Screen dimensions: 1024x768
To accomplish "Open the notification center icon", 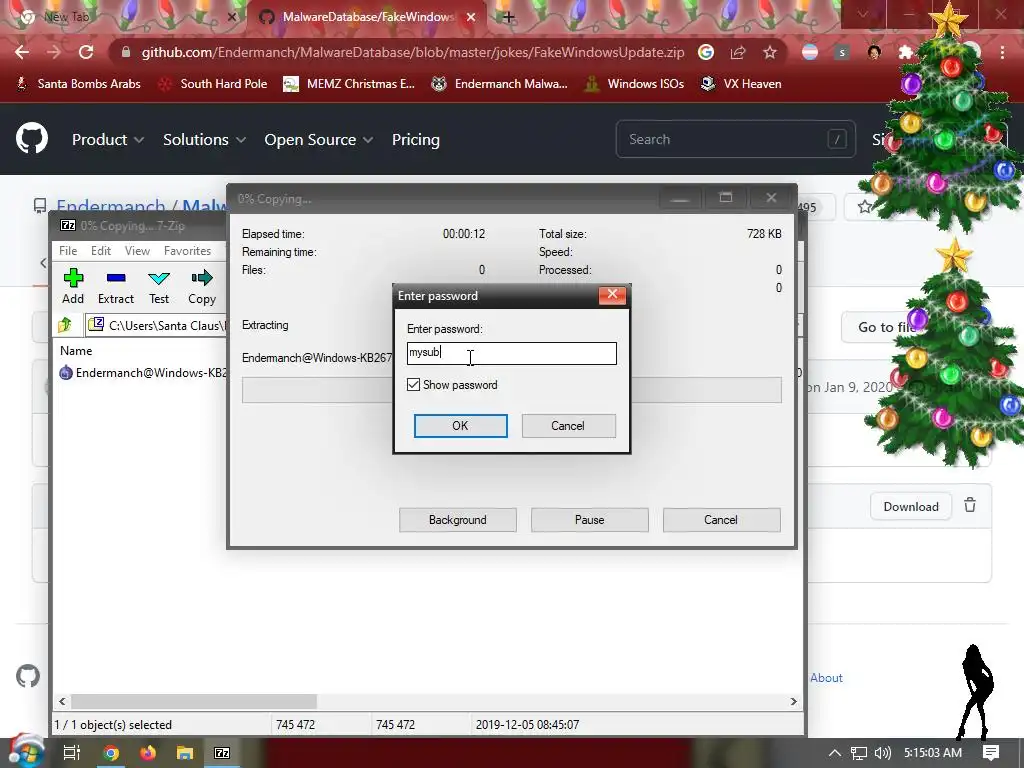I will click(x=991, y=753).
